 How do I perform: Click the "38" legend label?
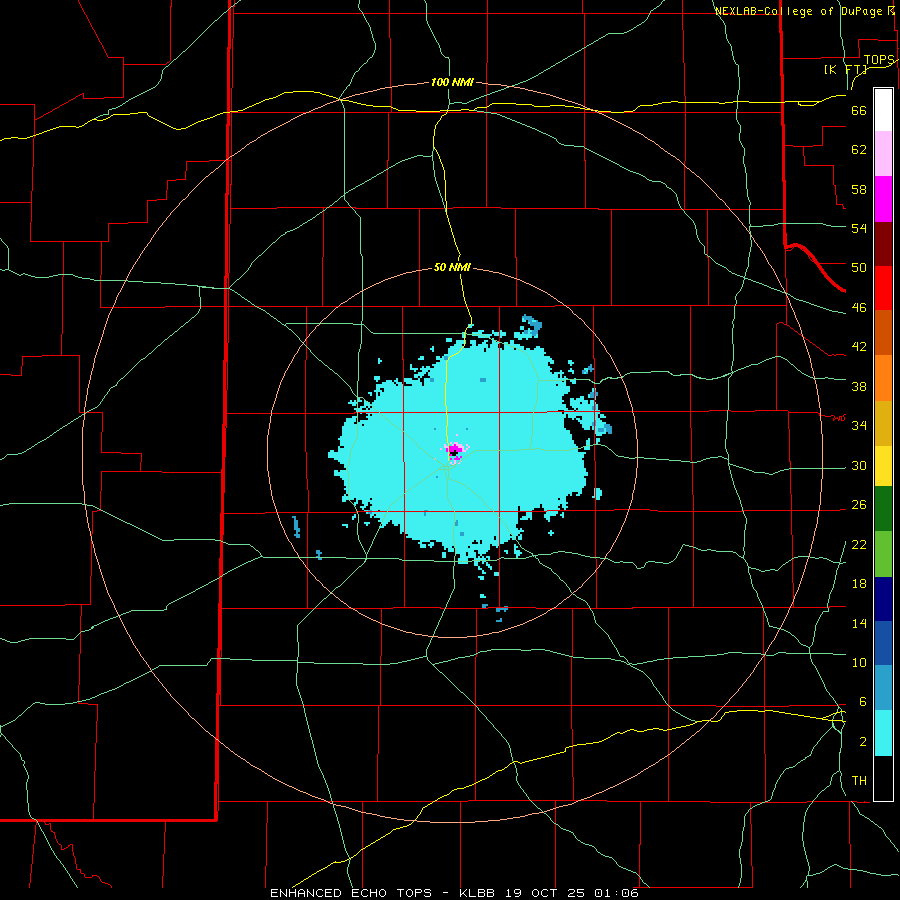pyautogui.click(x=859, y=386)
